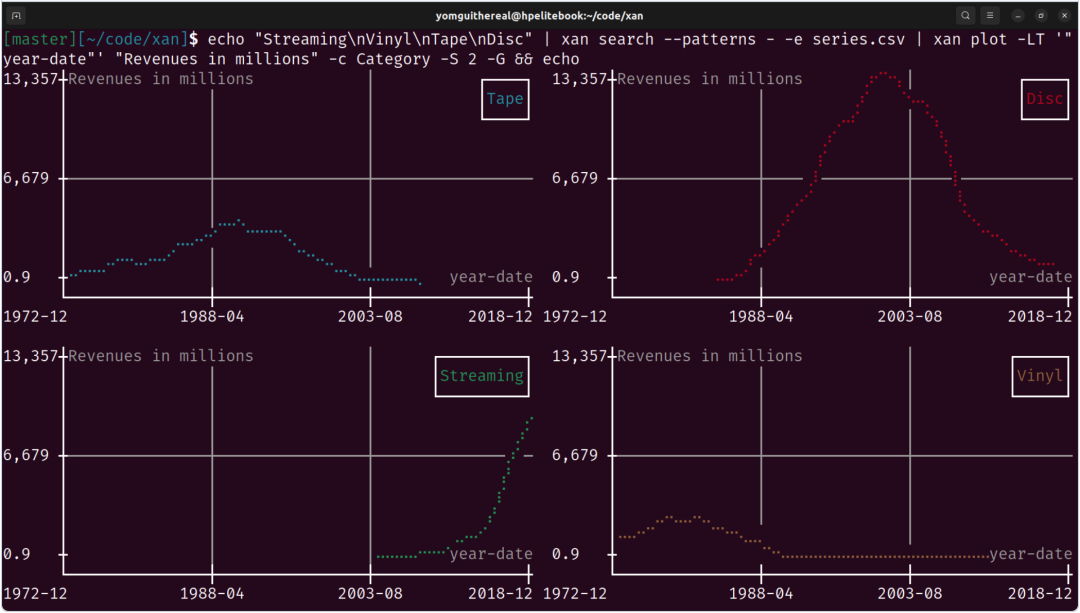Image resolution: width=1080 pixels, height=613 pixels.
Task: Select the Vinyl legend label
Action: tap(1040, 376)
